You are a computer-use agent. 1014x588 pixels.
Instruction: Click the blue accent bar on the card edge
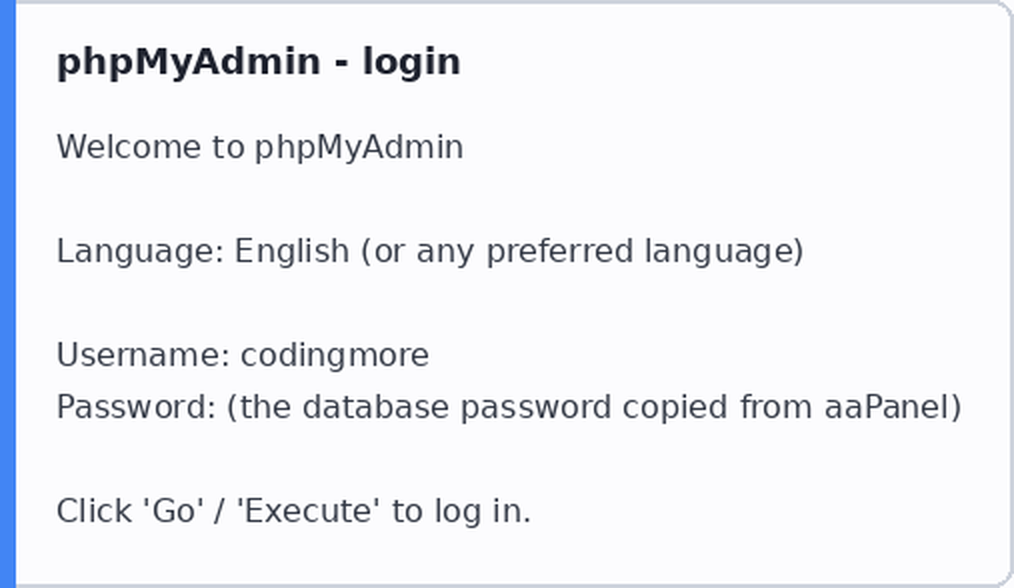(x=8, y=294)
